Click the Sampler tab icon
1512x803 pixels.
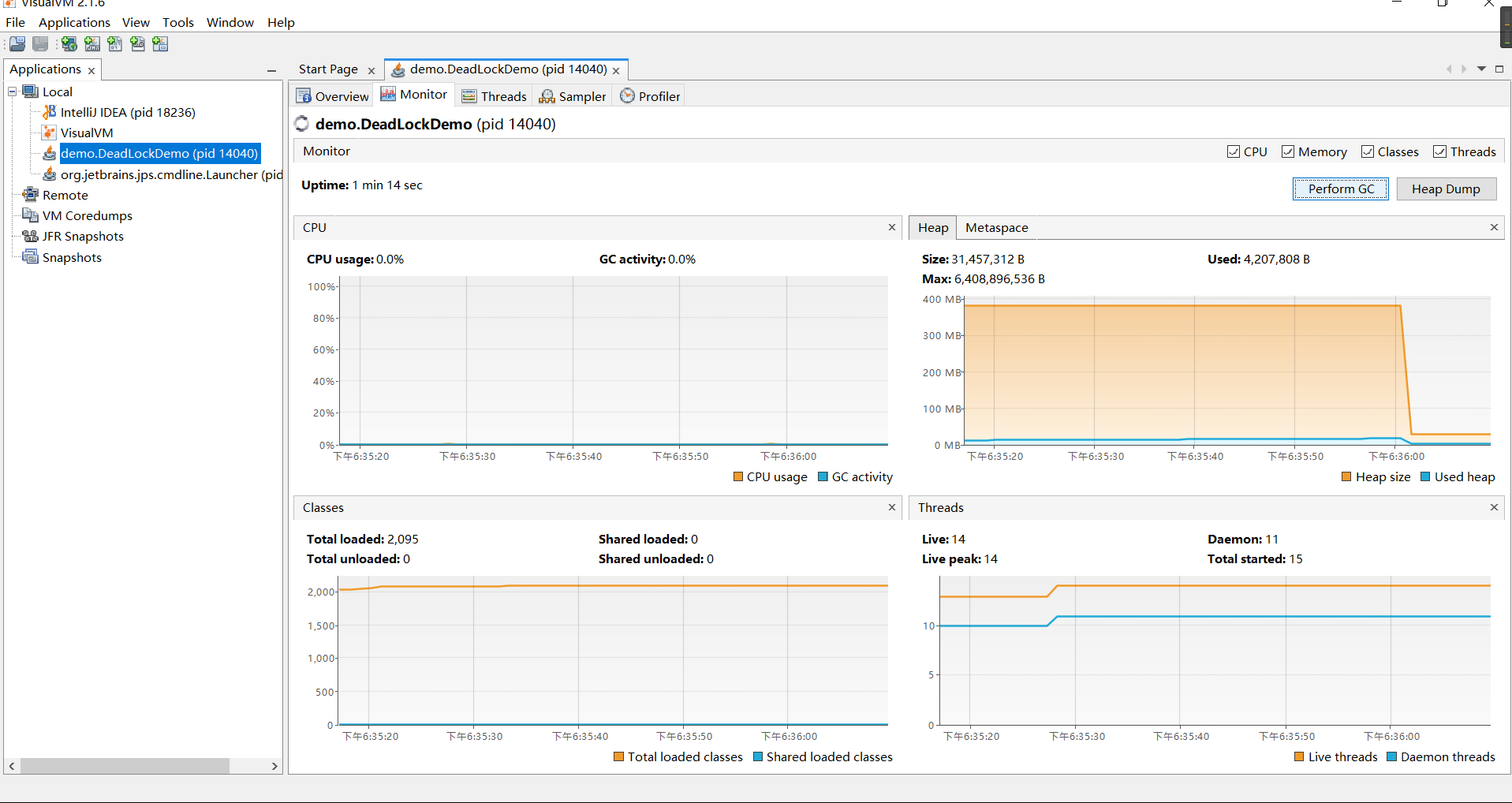[x=547, y=96]
